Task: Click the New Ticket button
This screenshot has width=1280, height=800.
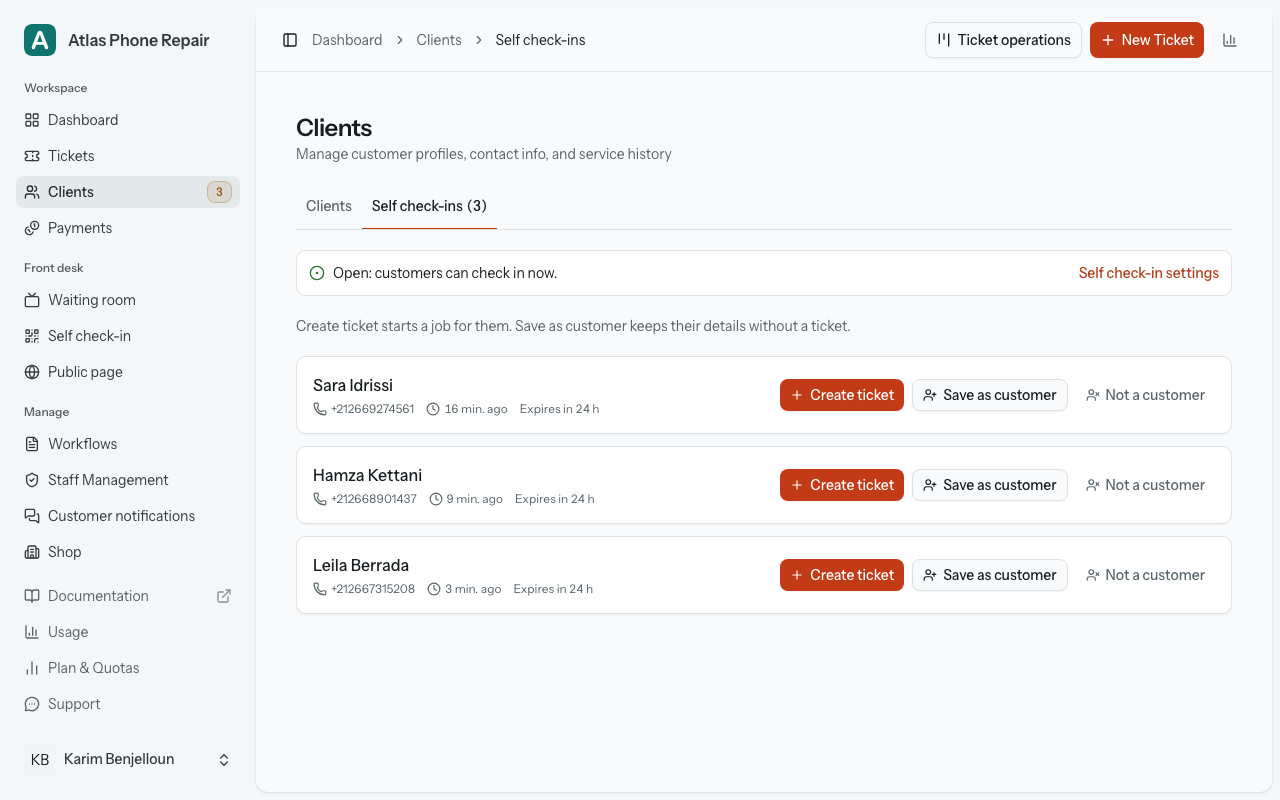Action: click(1147, 40)
